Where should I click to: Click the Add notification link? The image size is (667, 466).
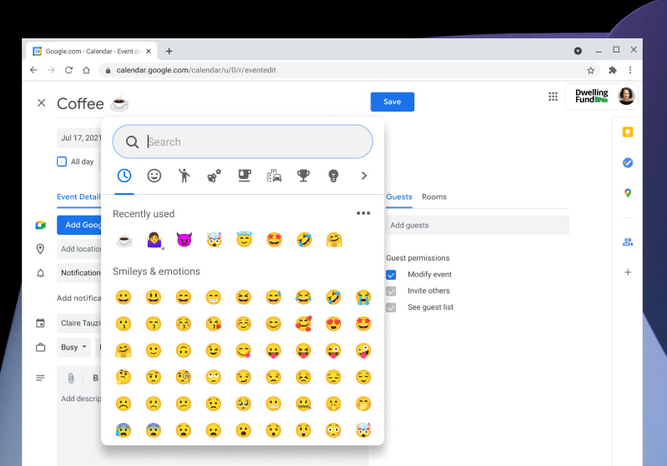(x=79, y=298)
